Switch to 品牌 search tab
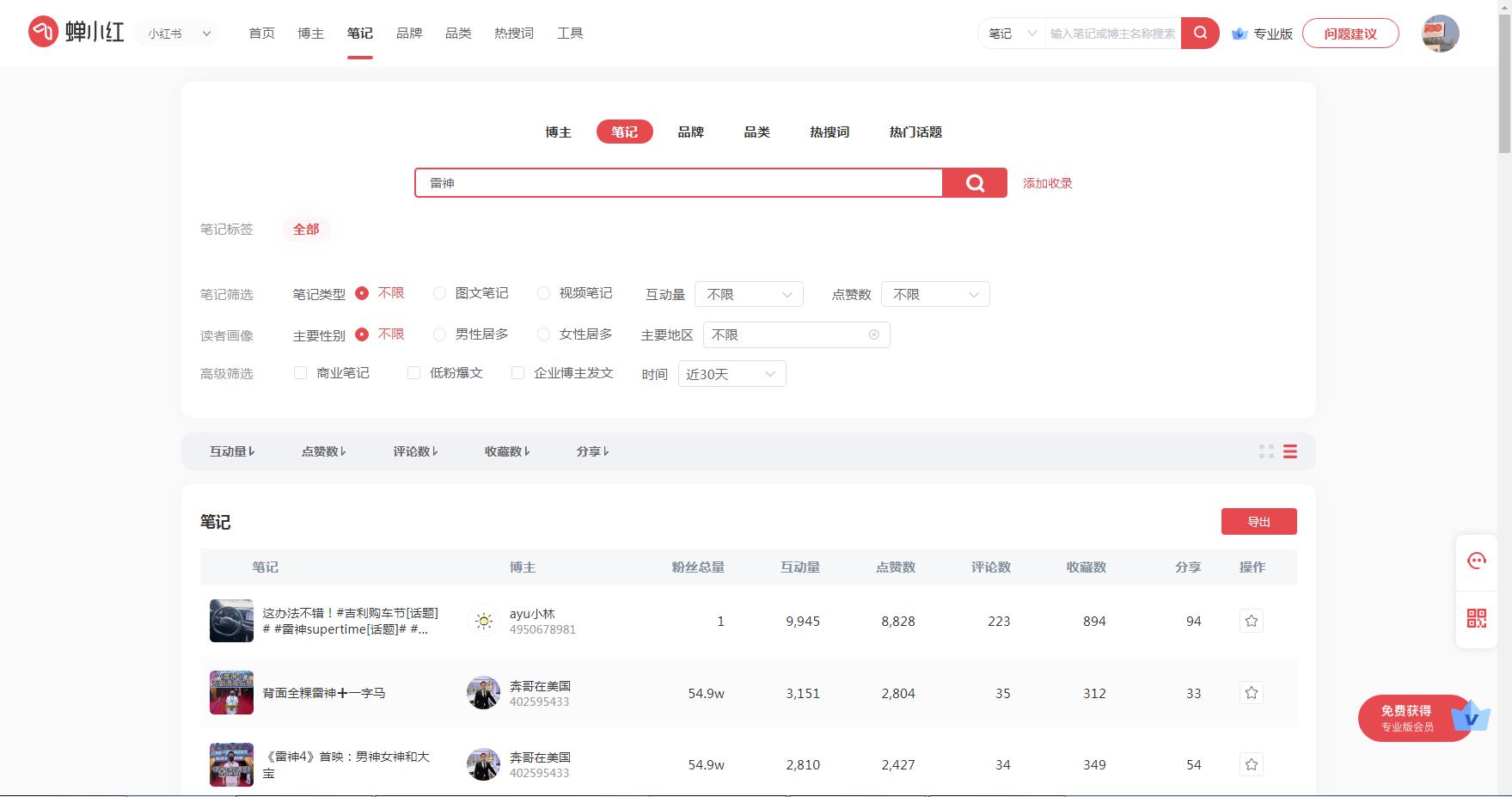The width and height of the screenshot is (1512, 797). (690, 132)
